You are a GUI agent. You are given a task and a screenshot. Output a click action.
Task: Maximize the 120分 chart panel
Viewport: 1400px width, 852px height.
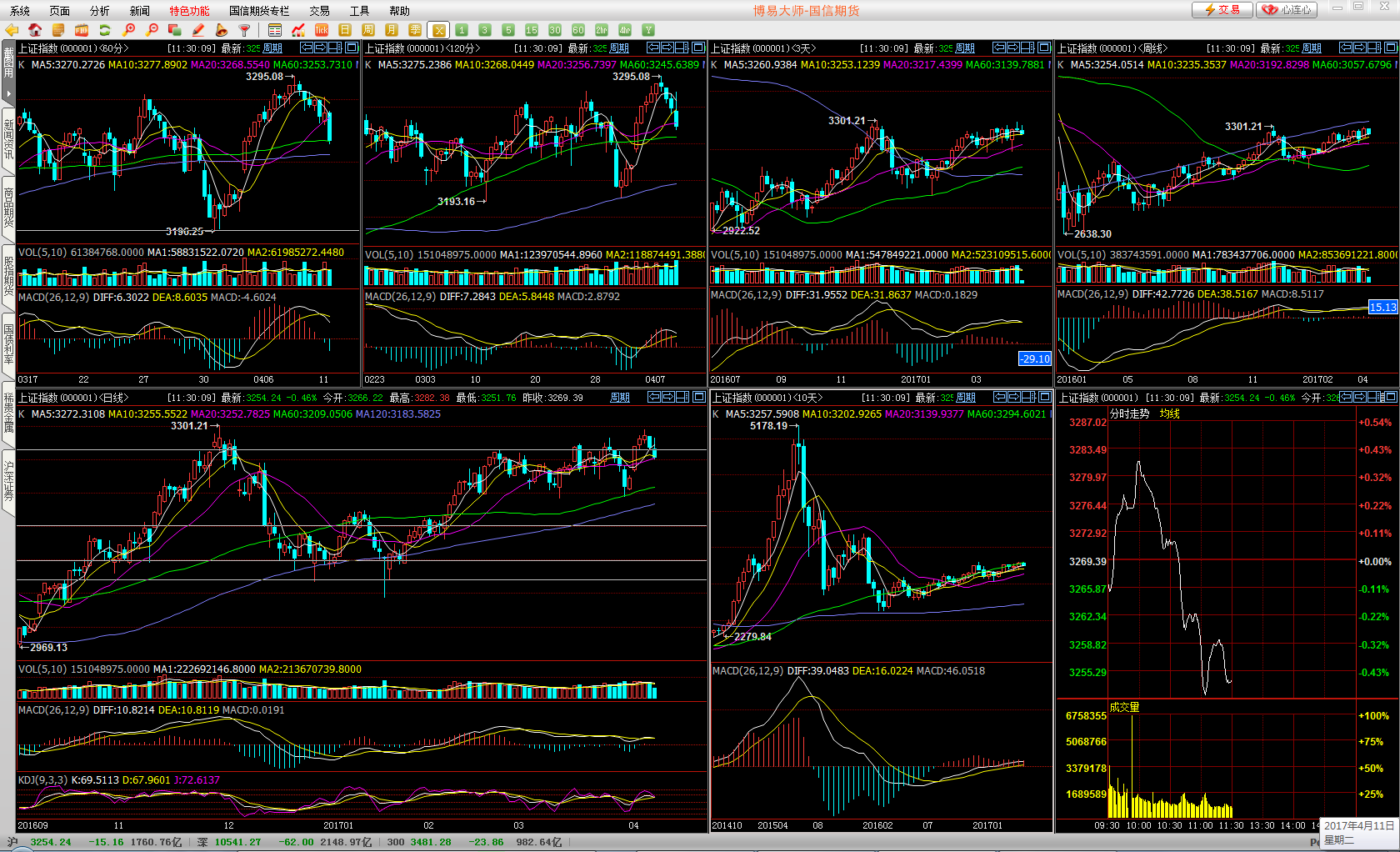[x=698, y=48]
